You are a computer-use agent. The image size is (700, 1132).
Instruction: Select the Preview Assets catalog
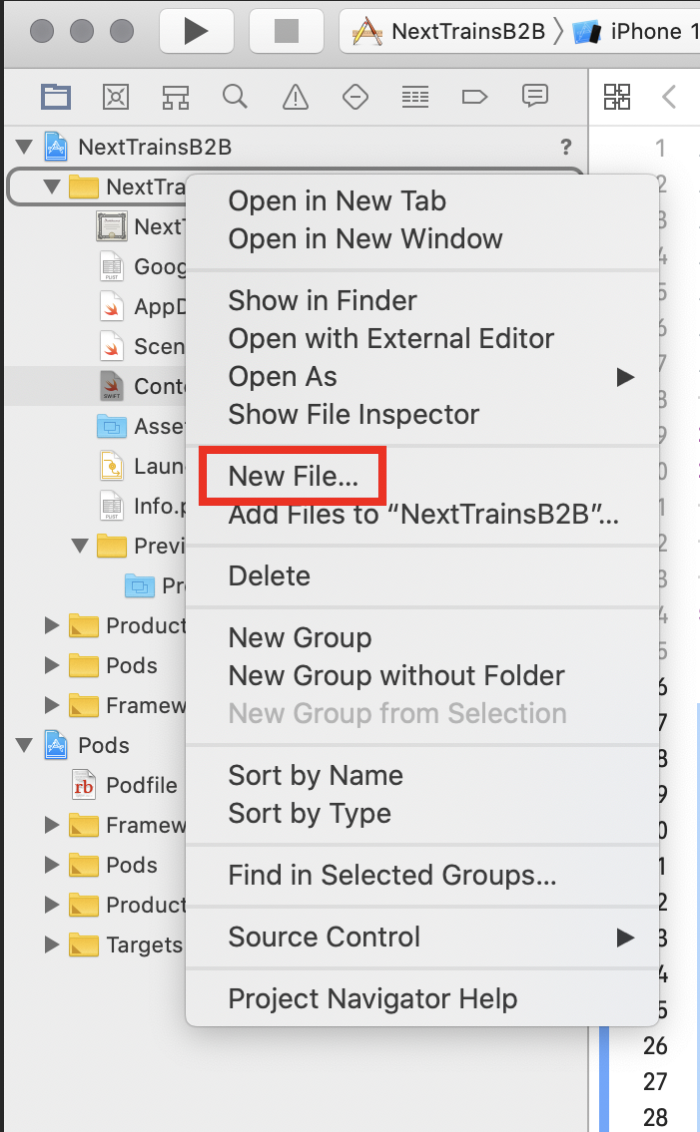coord(156,585)
